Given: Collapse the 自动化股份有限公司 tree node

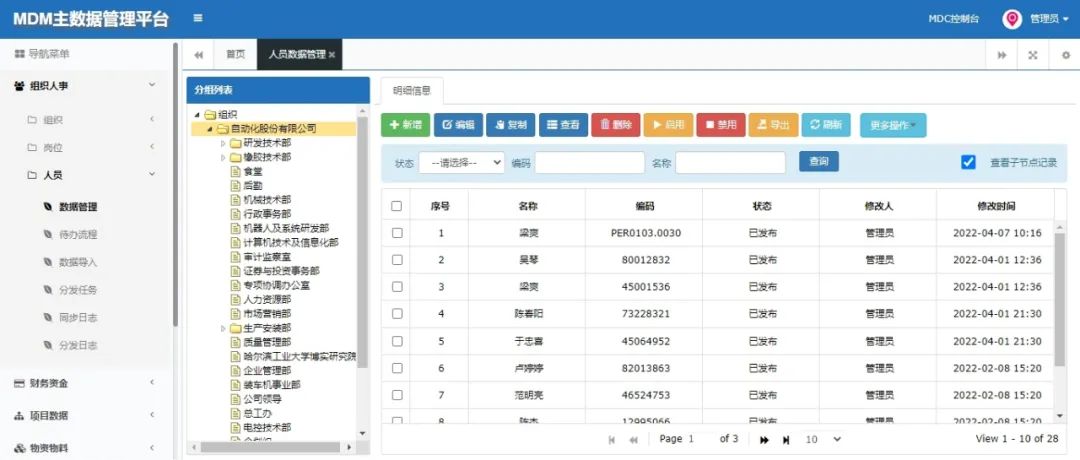Looking at the screenshot, I should (x=209, y=129).
